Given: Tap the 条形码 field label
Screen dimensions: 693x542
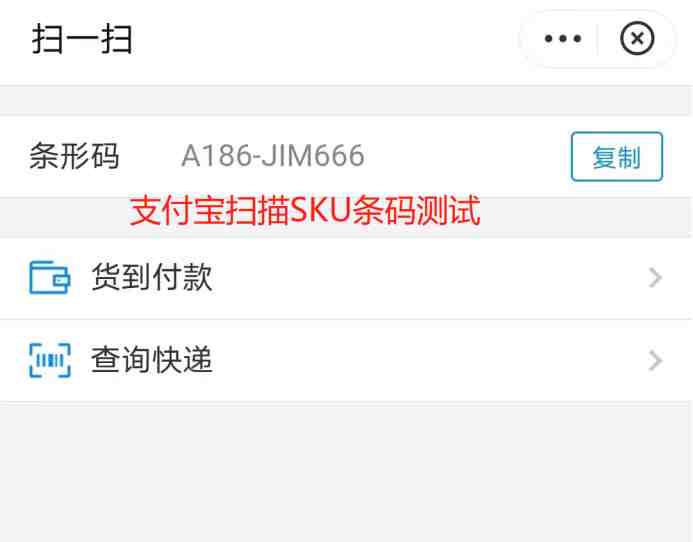Looking at the screenshot, I should click(x=74, y=156).
